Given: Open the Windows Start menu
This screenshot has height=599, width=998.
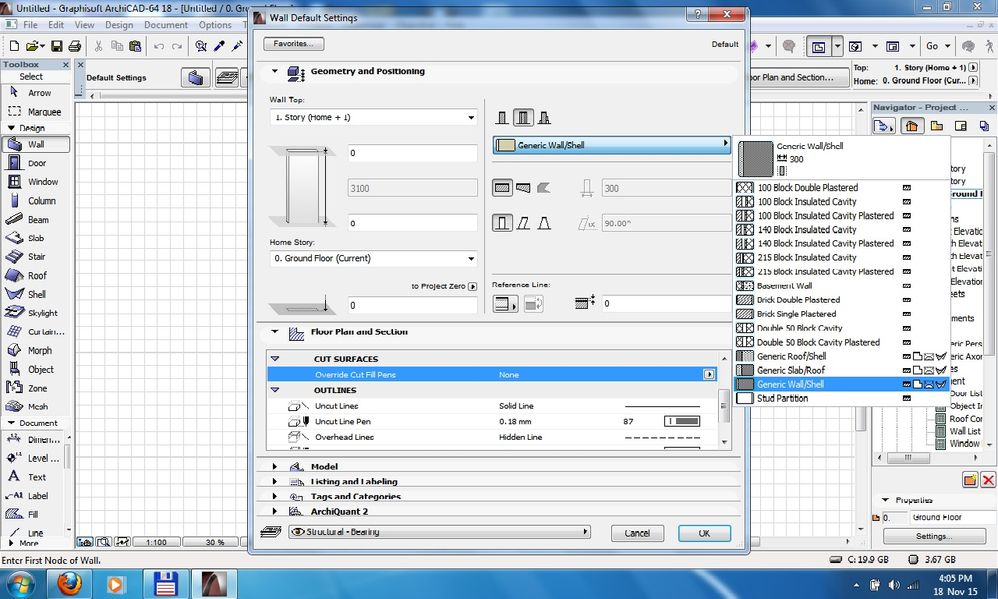Looking at the screenshot, I should pos(20,583).
